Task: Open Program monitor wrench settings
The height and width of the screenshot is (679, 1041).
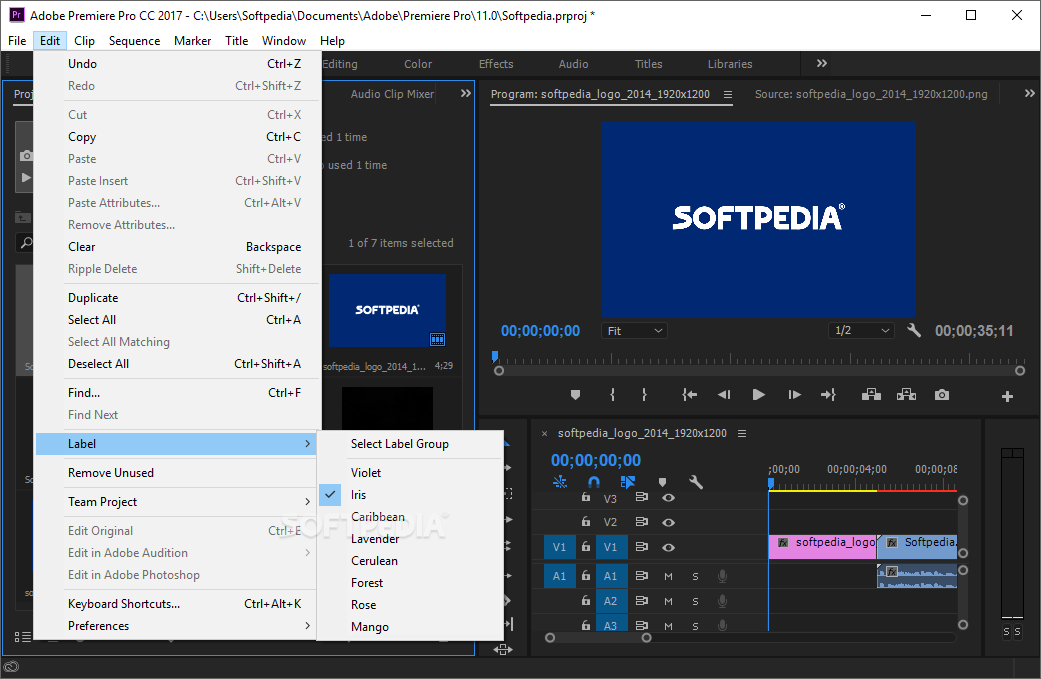Action: click(x=914, y=331)
